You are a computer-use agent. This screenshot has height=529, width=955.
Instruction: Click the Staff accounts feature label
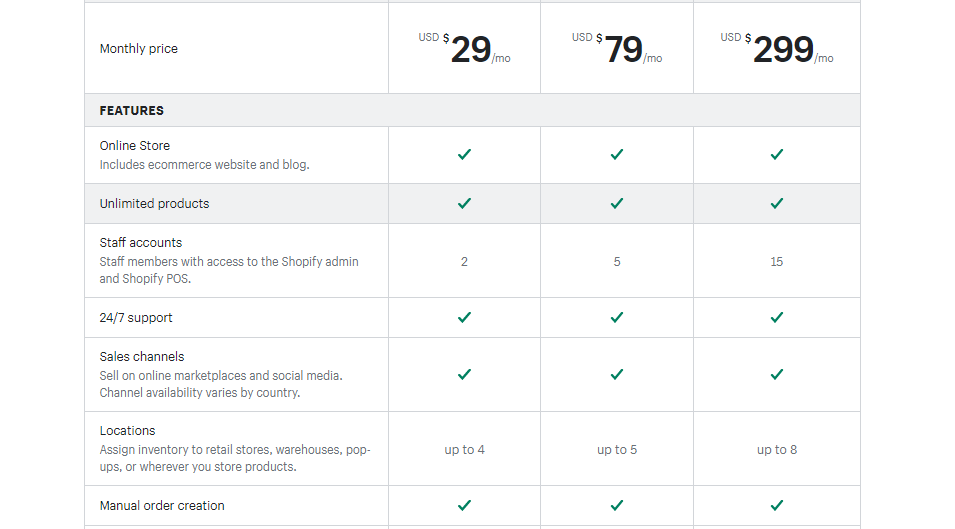tap(141, 242)
